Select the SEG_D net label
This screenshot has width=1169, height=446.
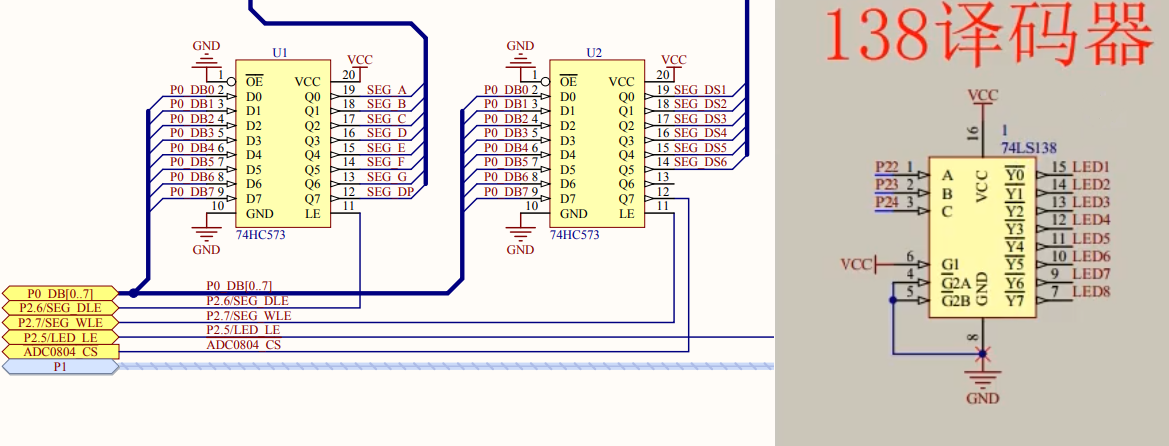click(386, 134)
